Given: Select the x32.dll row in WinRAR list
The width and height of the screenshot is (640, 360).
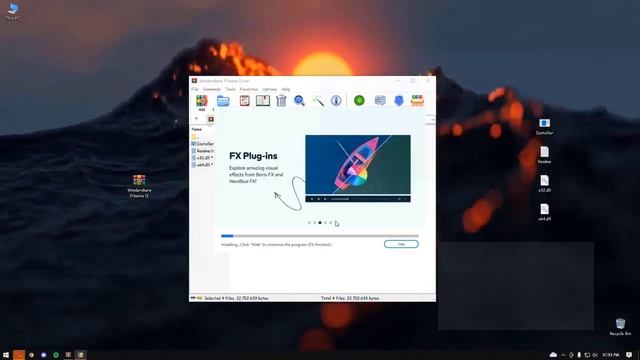Looking at the screenshot, I should (x=202, y=158).
